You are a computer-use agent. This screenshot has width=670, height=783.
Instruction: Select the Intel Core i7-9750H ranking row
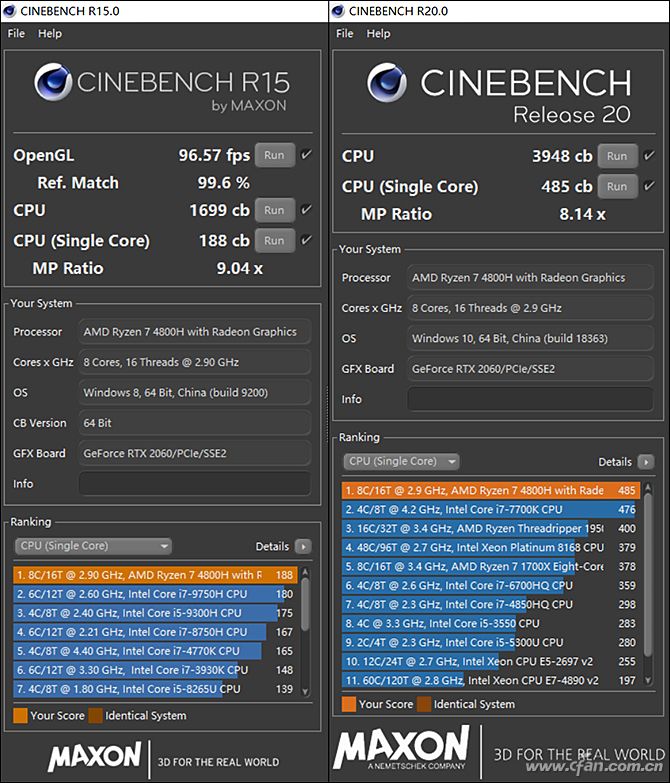click(155, 594)
